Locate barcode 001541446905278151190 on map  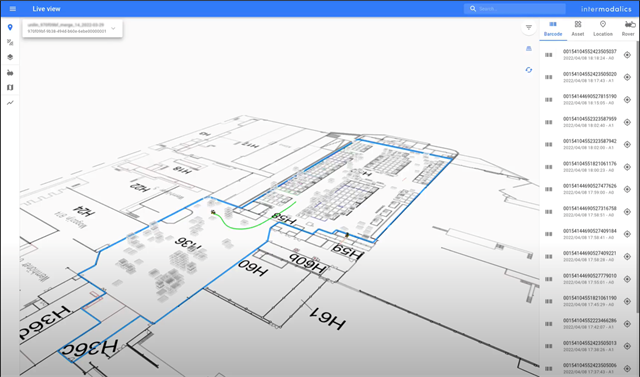click(627, 100)
